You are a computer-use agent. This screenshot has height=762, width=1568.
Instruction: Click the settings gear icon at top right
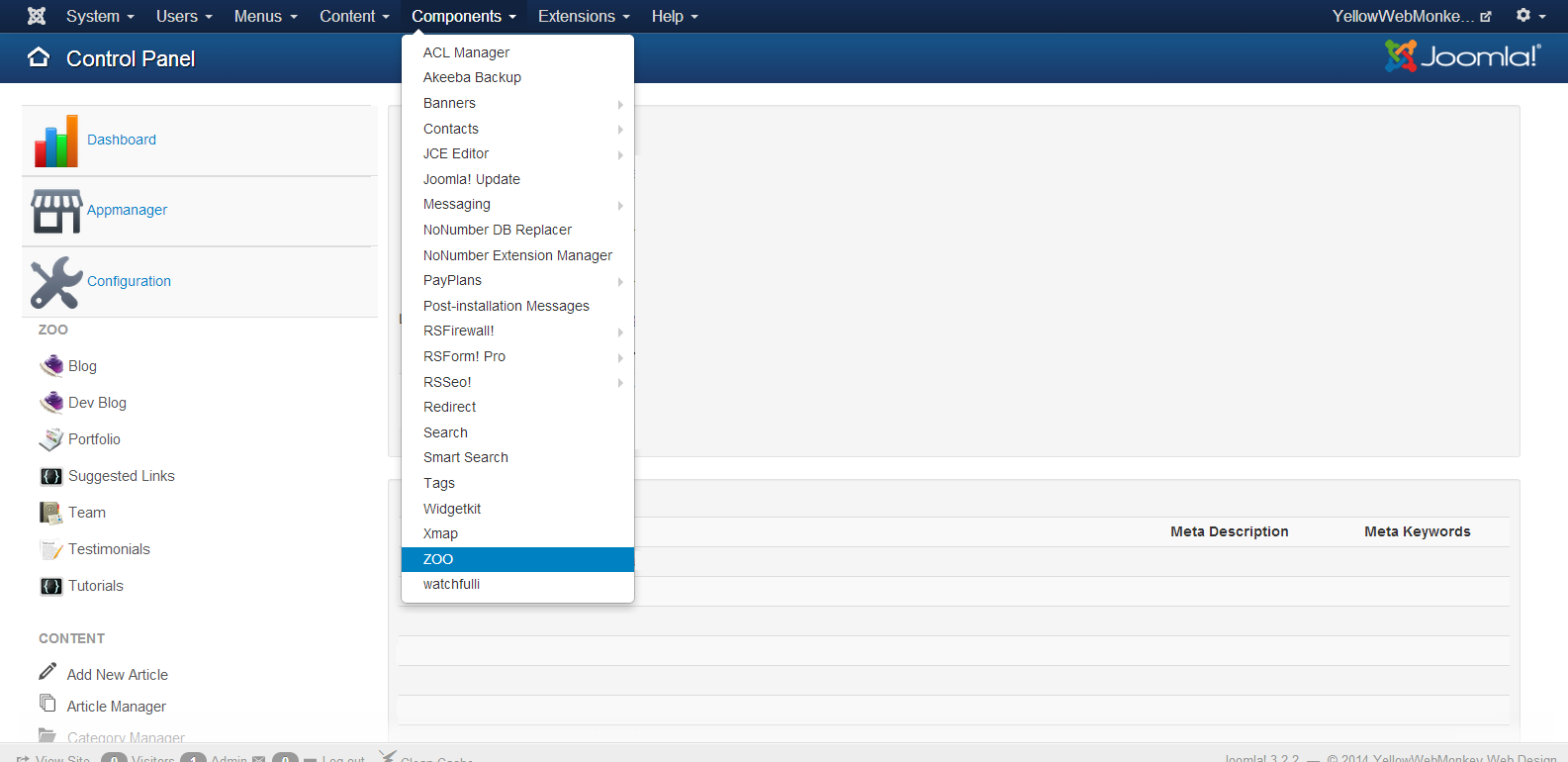pos(1523,15)
